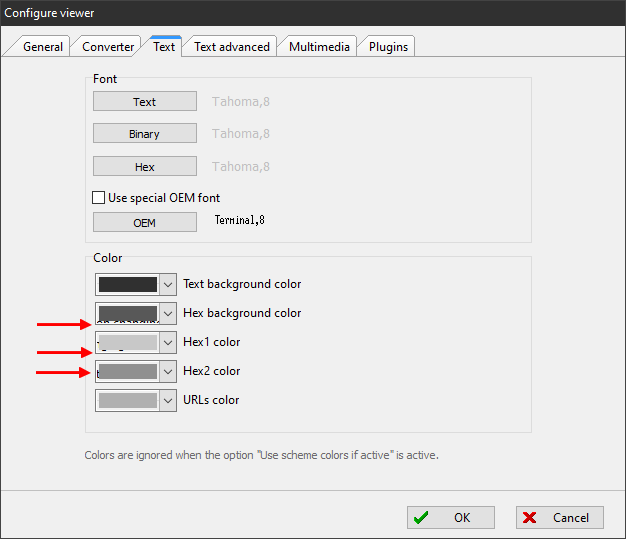Image resolution: width=626 pixels, height=539 pixels.
Task: Click the Tahoma,8 label next to Hex
Action: pos(241,166)
